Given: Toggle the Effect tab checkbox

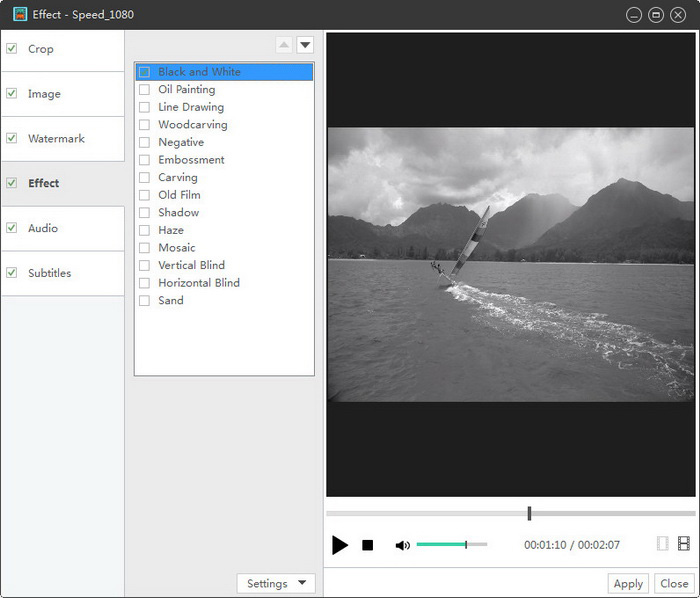Looking at the screenshot, I should click(x=12, y=183).
